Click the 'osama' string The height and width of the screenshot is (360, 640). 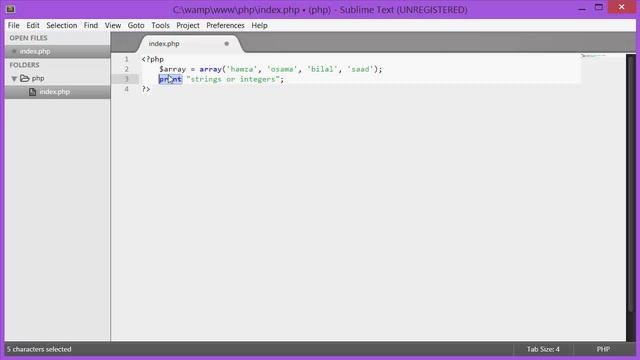282,69
